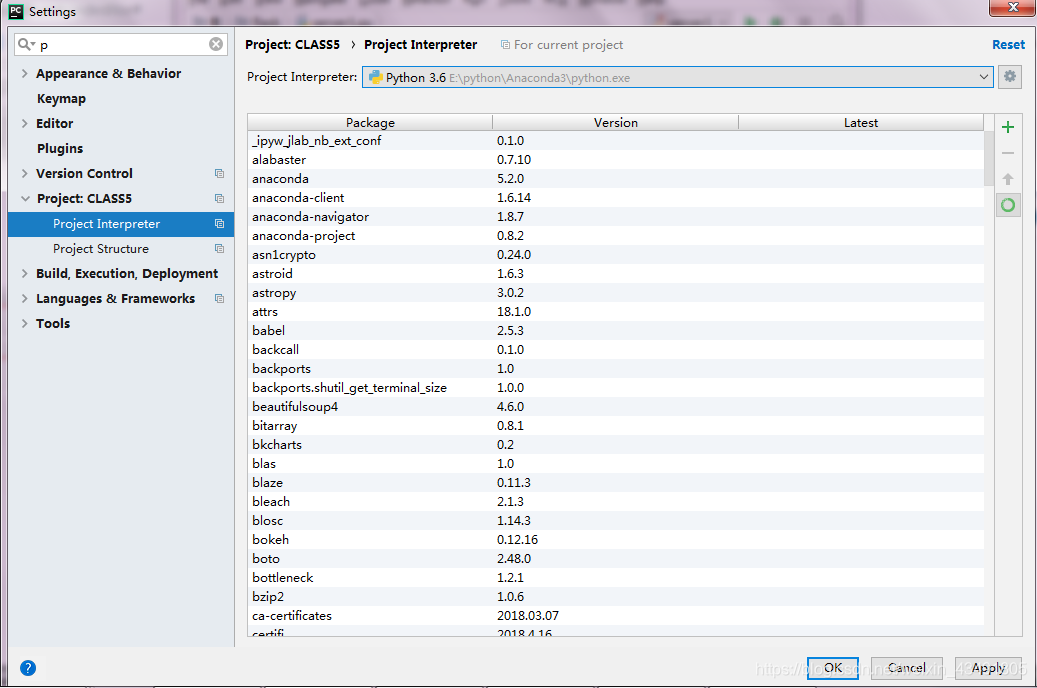
Task: Select Version Control label in the tree
Action: [x=84, y=173]
